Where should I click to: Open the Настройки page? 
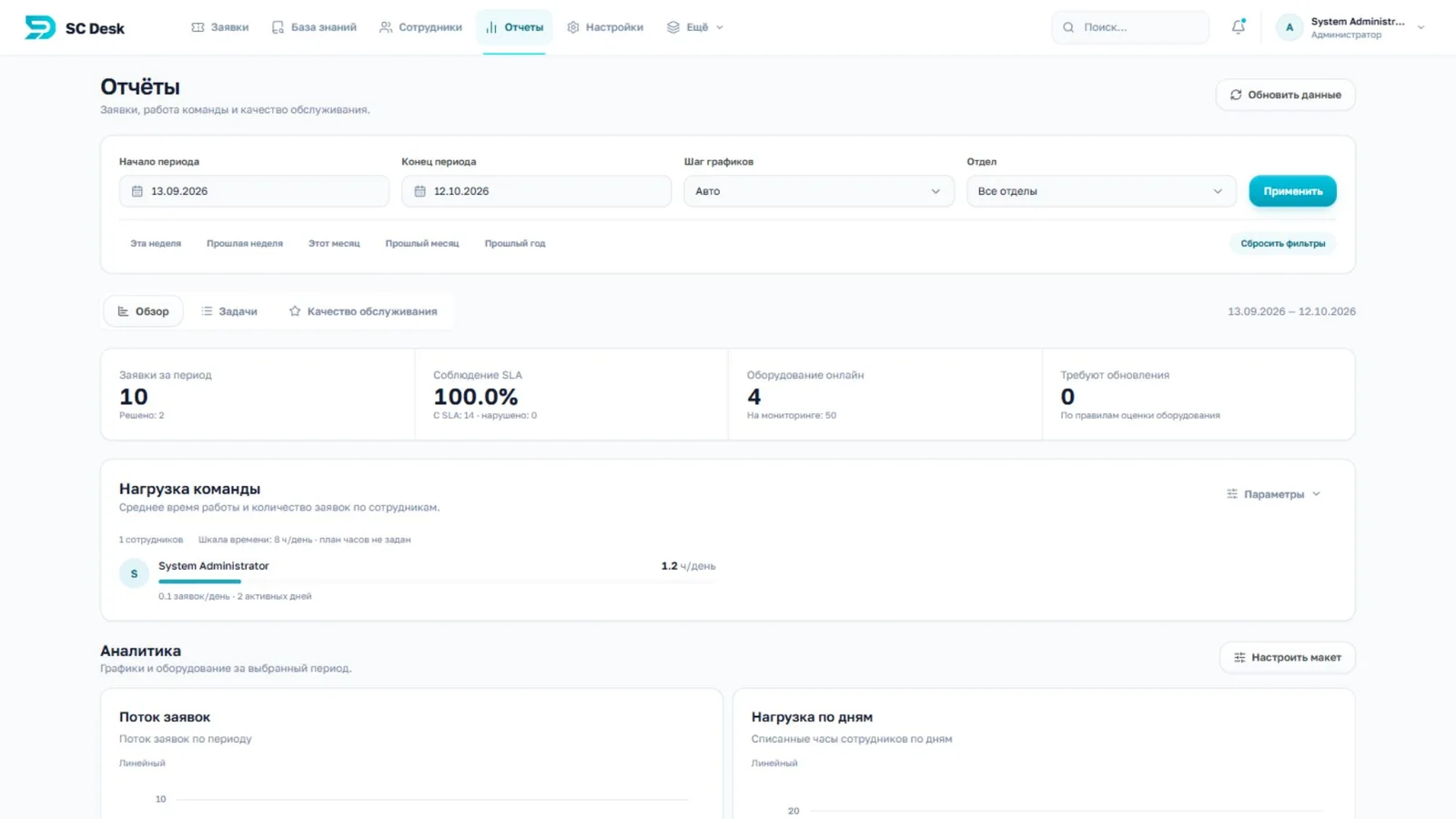pyautogui.click(x=605, y=27)
